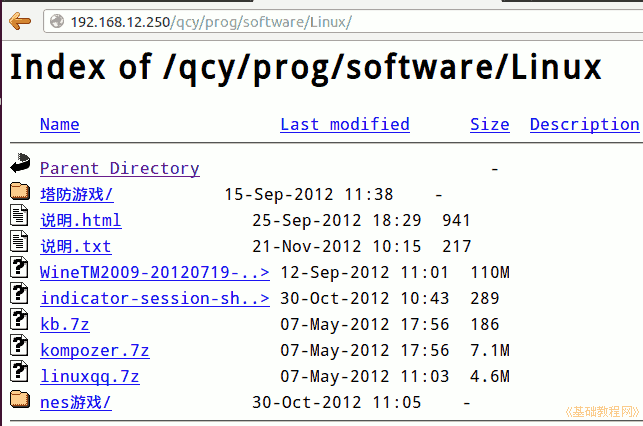Download the WineTM2009-20120719 file

[x=155, y=273]
